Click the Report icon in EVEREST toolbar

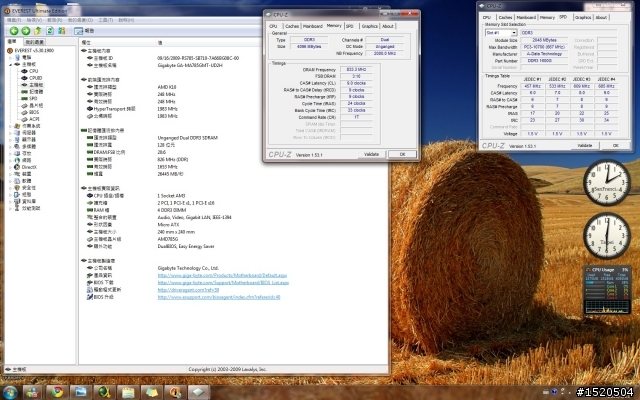pos(84,31)
